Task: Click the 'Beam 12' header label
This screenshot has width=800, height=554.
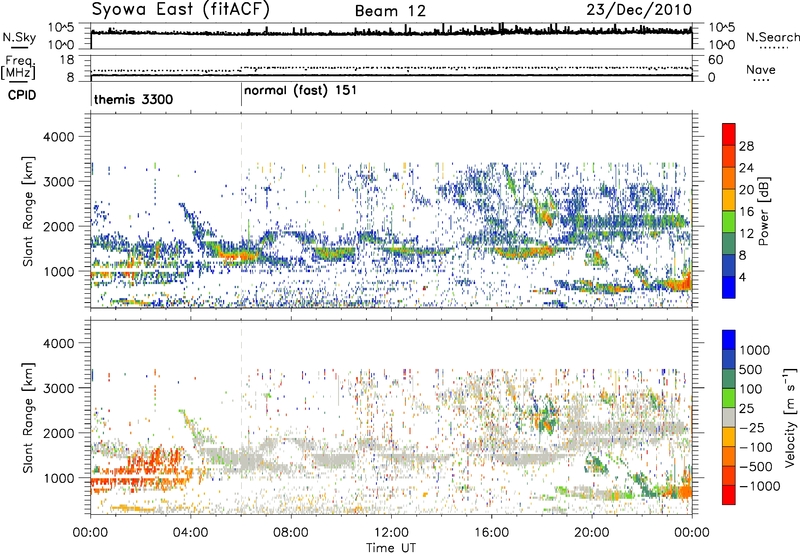Action: [390, 11]
